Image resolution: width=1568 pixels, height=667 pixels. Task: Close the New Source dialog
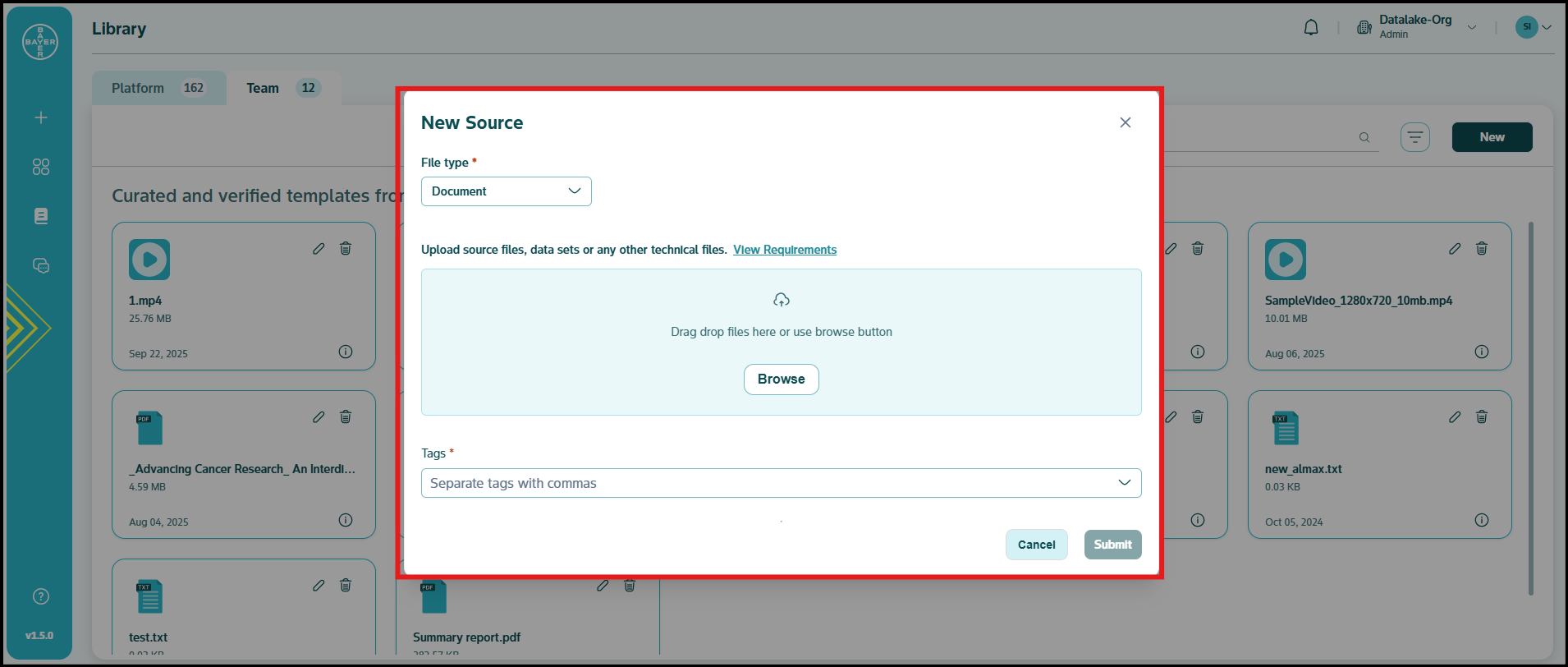1125,122
